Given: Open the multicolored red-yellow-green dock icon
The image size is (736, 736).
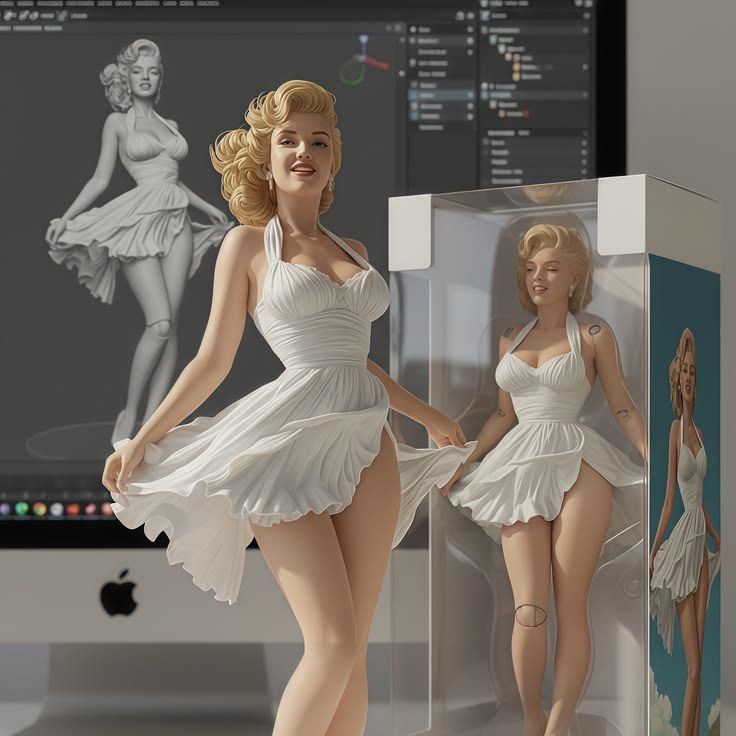Looking at the screenshot, I should click(39, 509).
